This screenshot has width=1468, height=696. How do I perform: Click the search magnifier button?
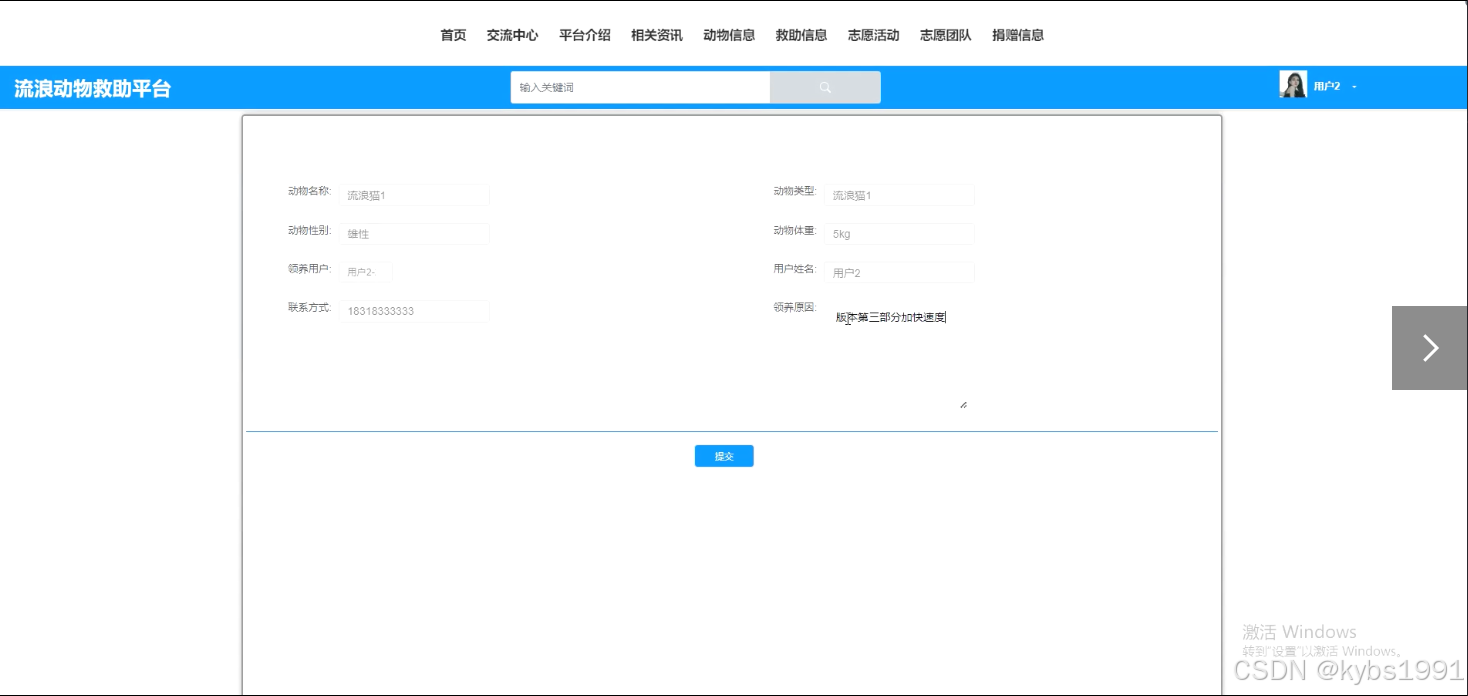pyautogui.click(x=825, y=87)
